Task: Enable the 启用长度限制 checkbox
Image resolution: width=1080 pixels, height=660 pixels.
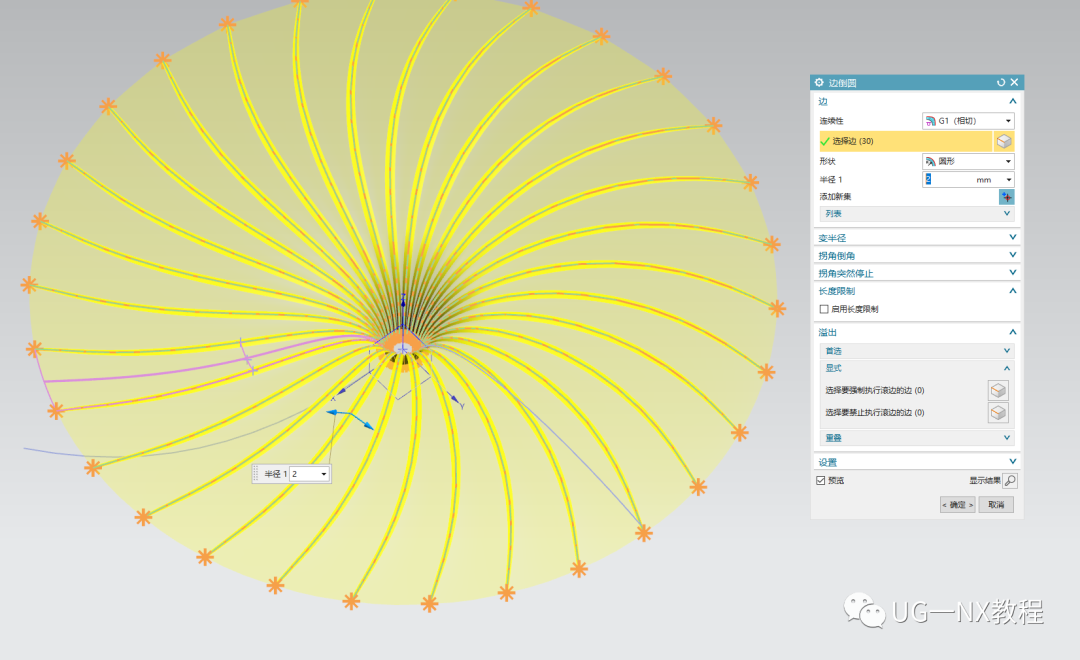Action: [824, 309]
